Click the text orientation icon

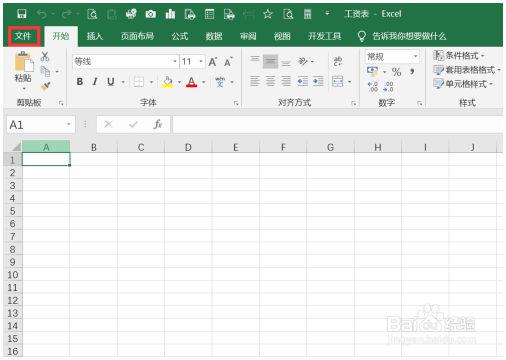(303, 61)
